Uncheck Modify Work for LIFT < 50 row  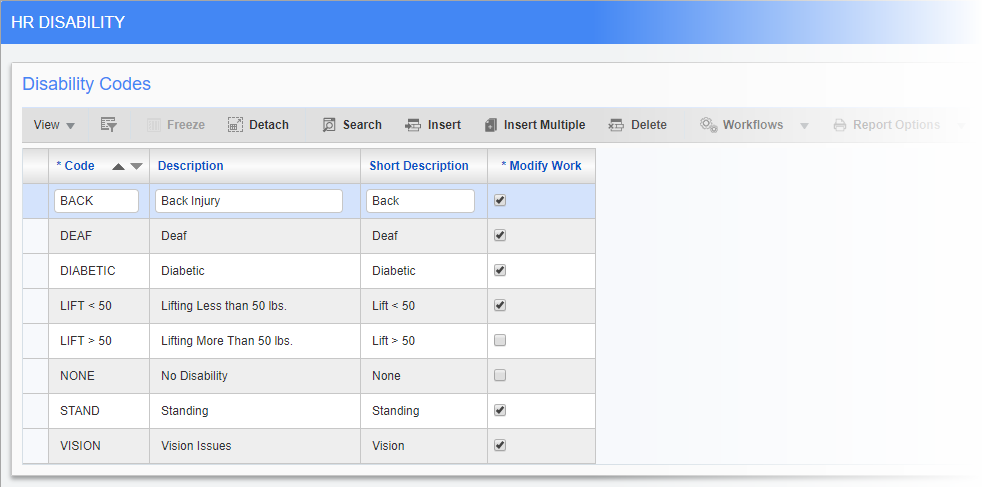coord(500,306)
